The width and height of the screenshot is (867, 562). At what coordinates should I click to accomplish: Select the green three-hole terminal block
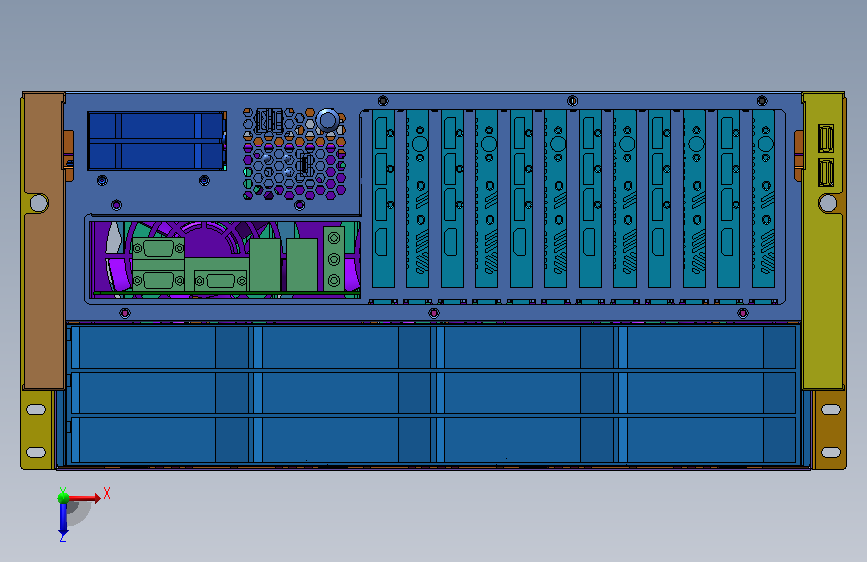(x=333, y=259)
